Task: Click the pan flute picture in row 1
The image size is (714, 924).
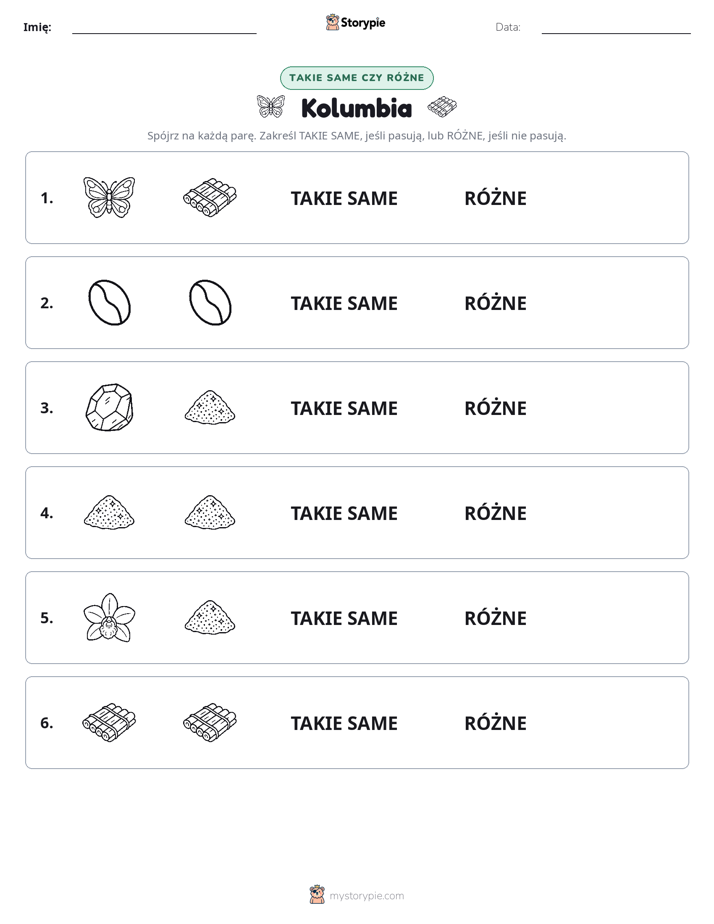Action: [210, 197]
